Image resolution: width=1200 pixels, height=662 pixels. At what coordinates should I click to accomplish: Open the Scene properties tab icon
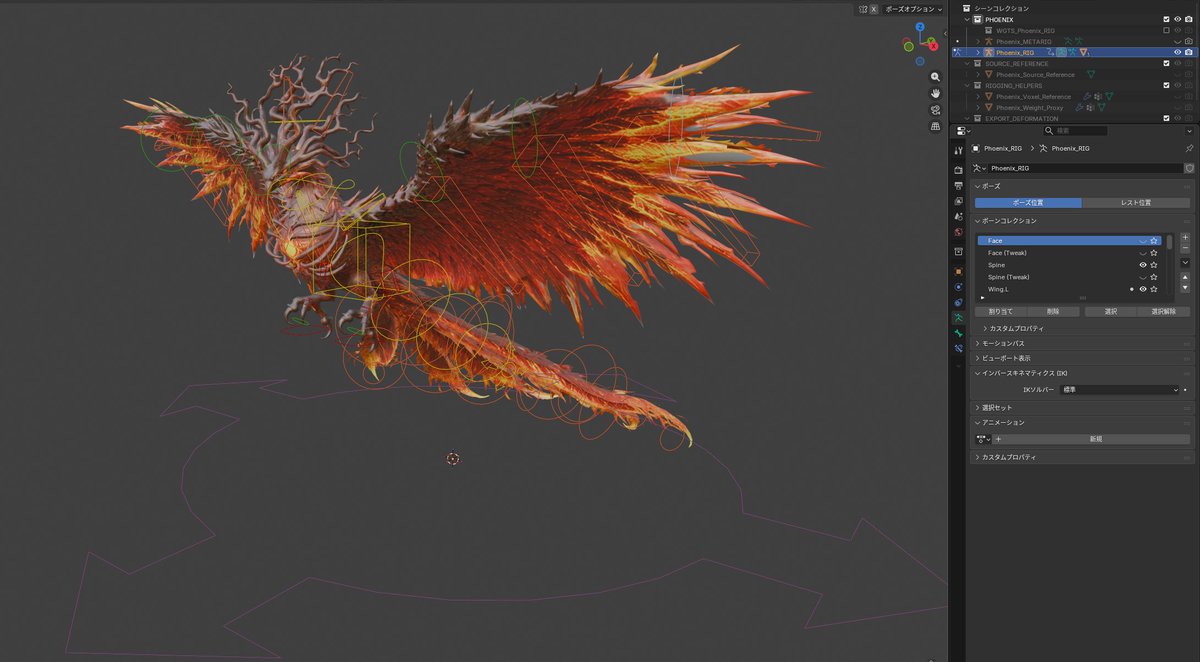(x=959, y=216)
